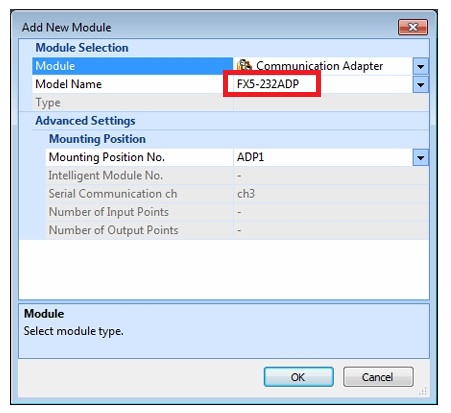Image resolution: width=451 pixels, height=413 pixels.
Task: Open the Module dropdown arrow
Action: pyautogui.click(x=420, y=66)
